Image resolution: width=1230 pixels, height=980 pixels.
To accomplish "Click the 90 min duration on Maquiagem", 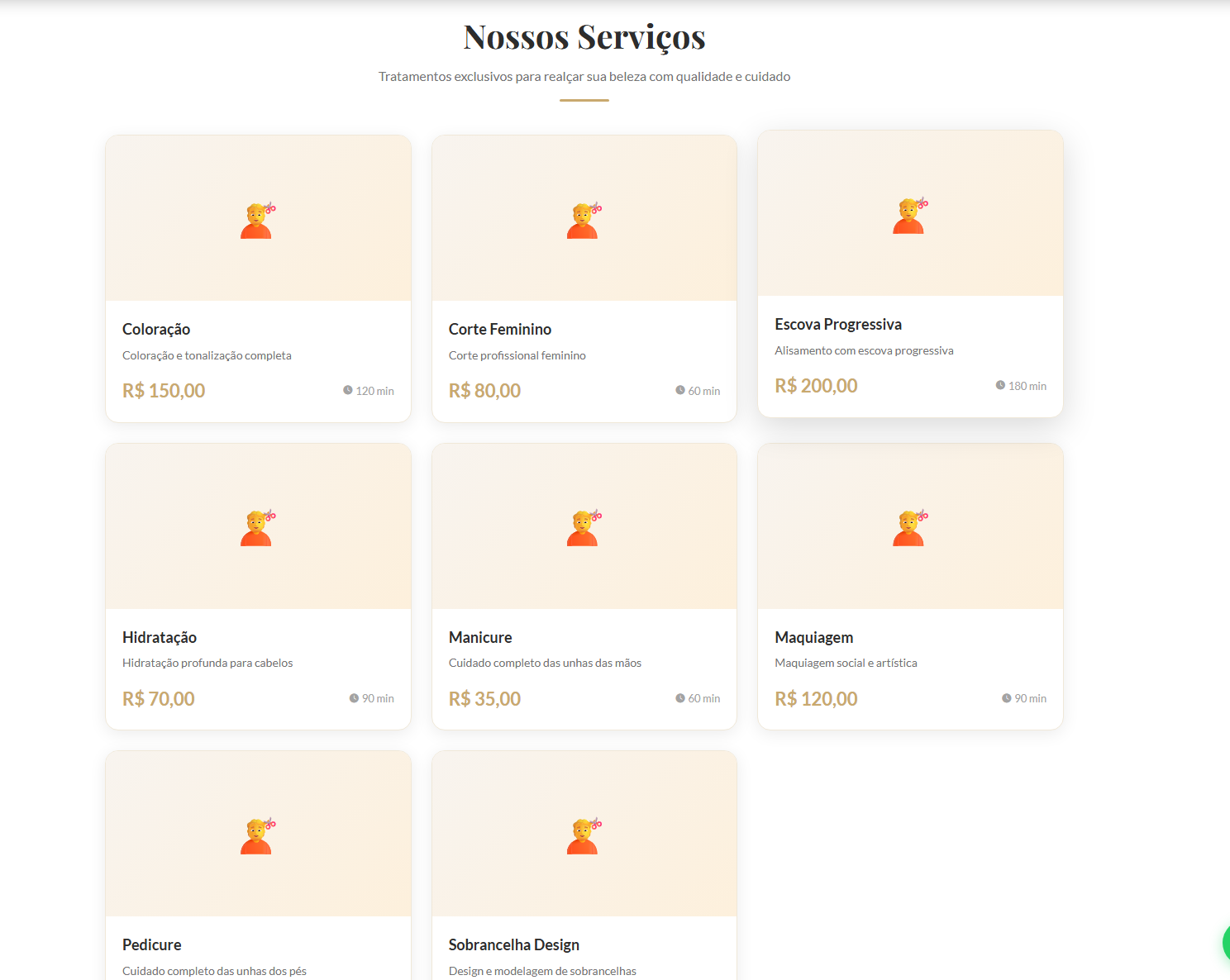I will (x=1031, y=699).
